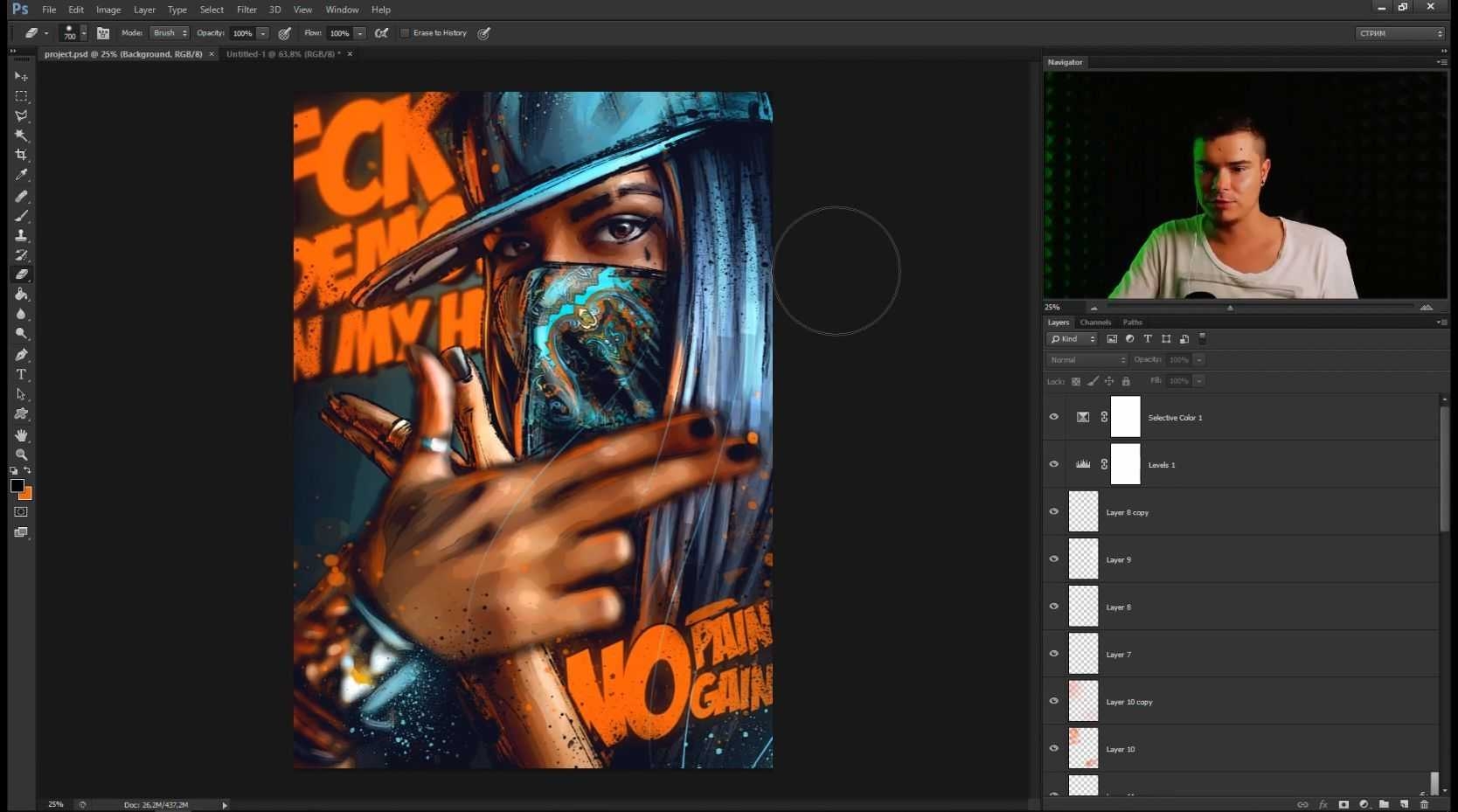The height and width of the screenshot is (812, 1458).
Task: Add a new adjustment layer
Action: click(1364, 804)
